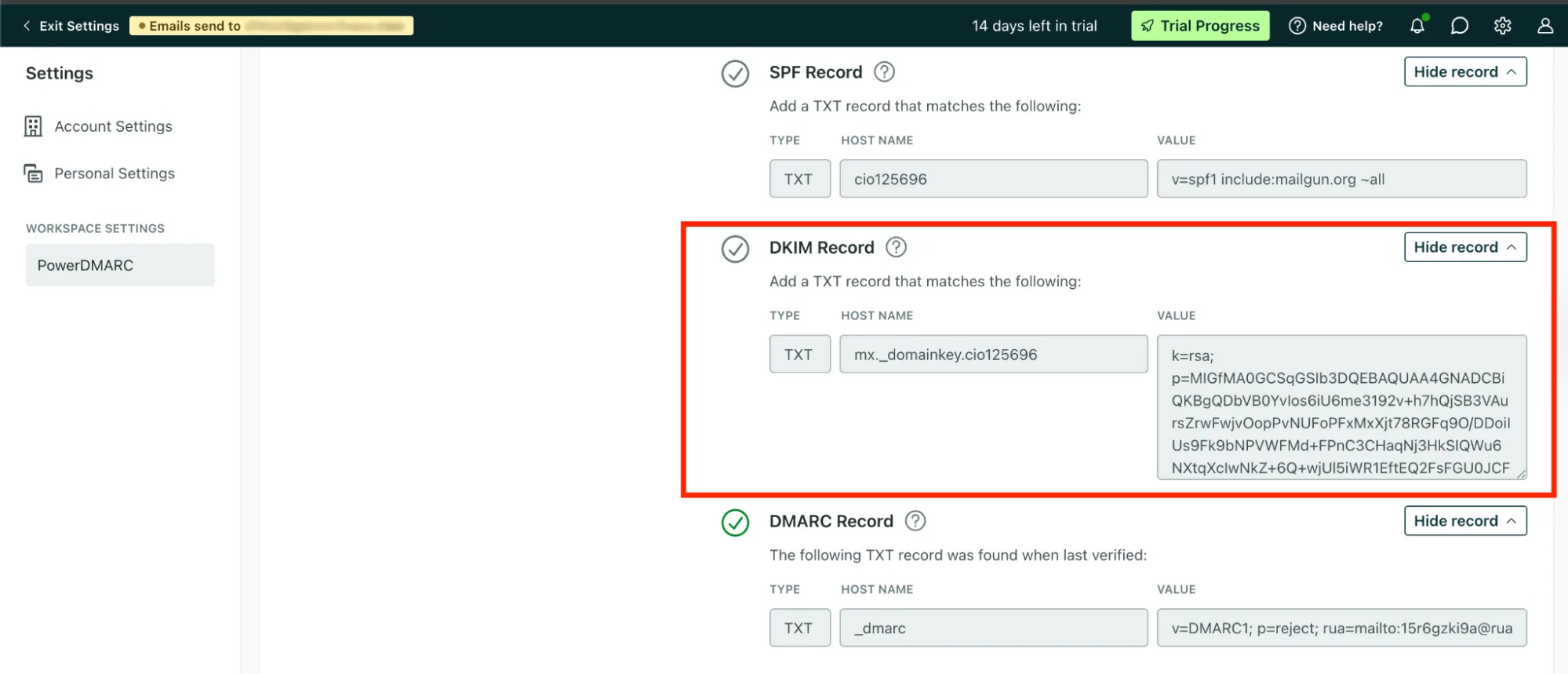Click the SPF value field v=spf1
Viewport: 1568px width, 674px height.
coord(1342,179)
